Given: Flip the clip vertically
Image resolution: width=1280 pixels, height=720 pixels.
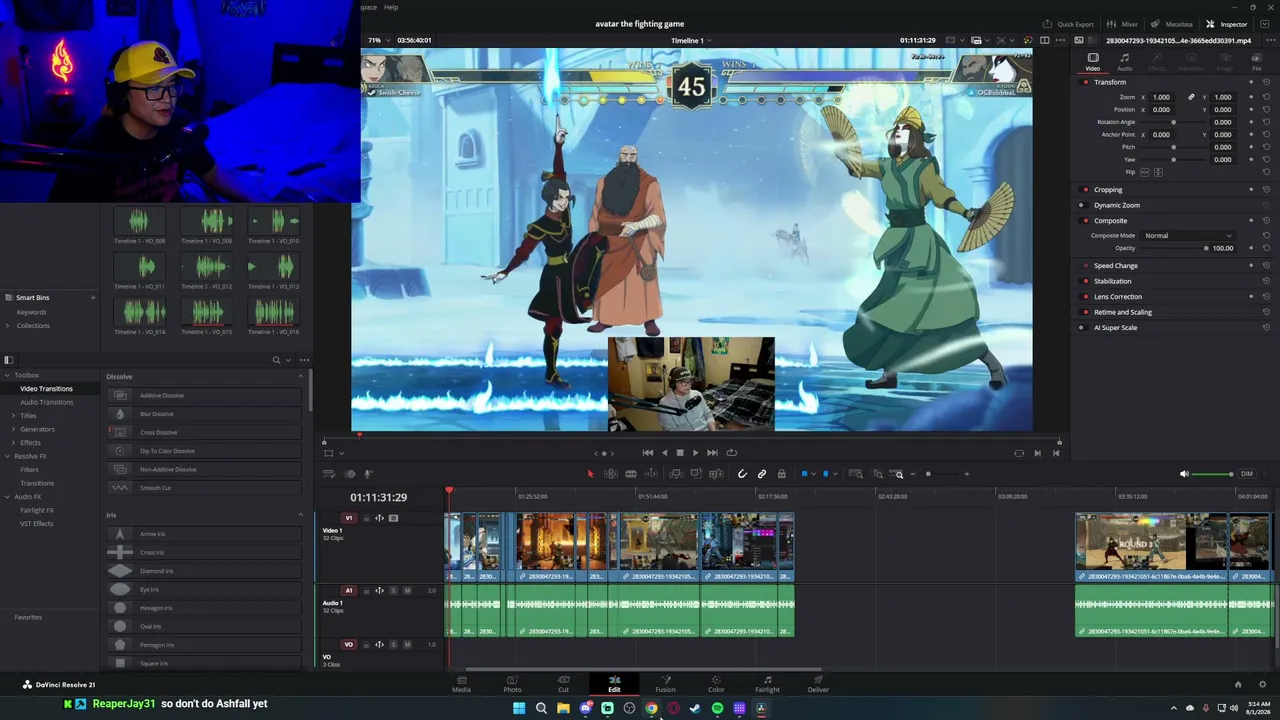Looking at the screenshot, I should [1158, 172].
